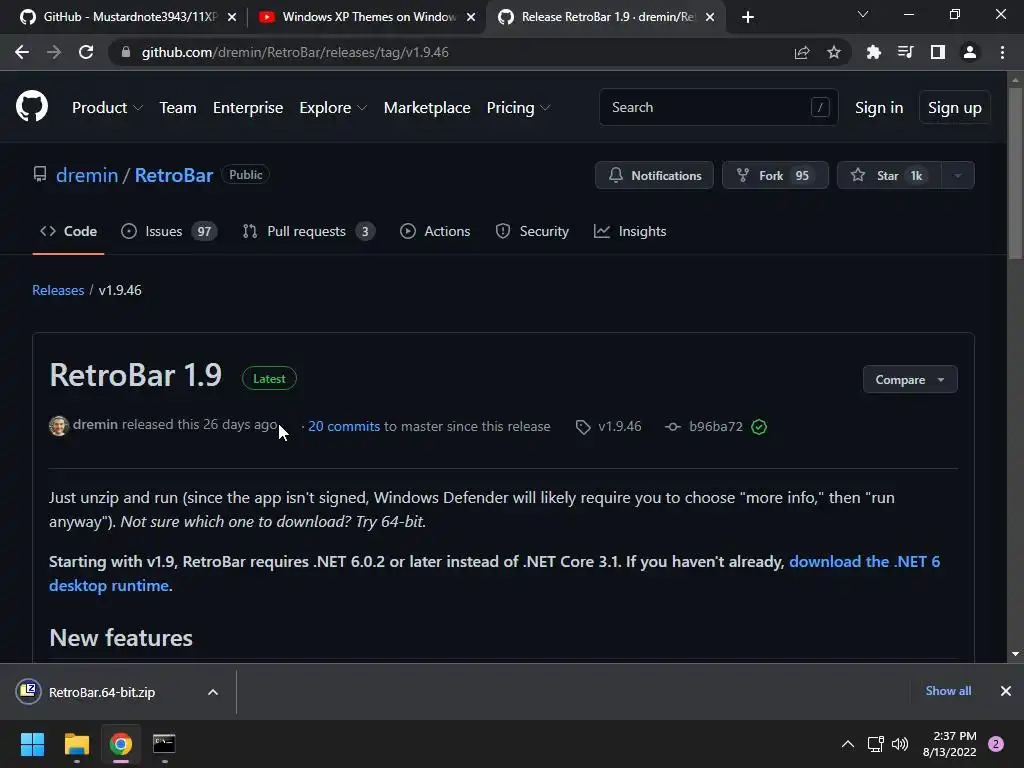Open the Issues tab
Viewport: 1024px width, 768px height.
click(169, 231)
